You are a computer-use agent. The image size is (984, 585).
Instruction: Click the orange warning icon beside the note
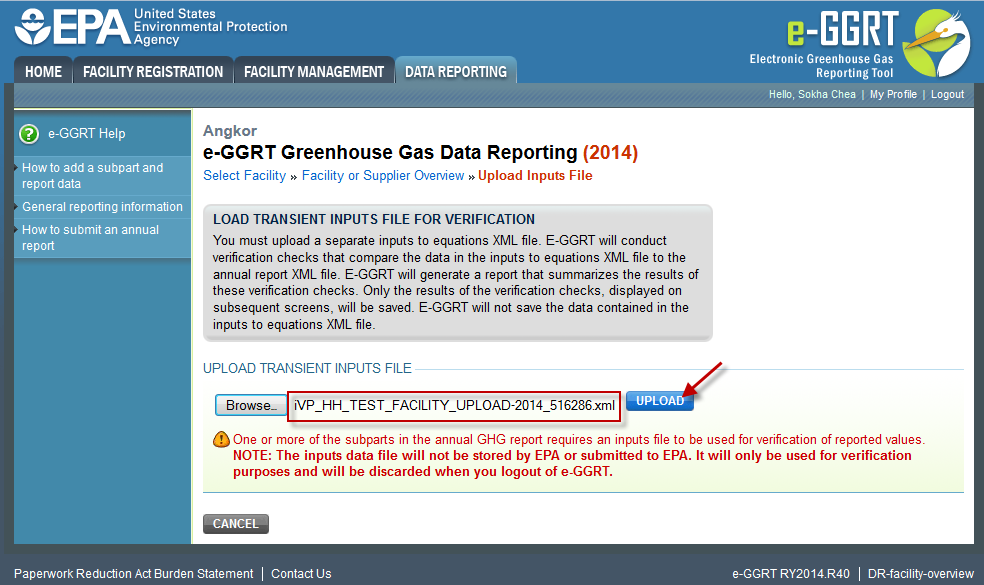click(222, 439)
